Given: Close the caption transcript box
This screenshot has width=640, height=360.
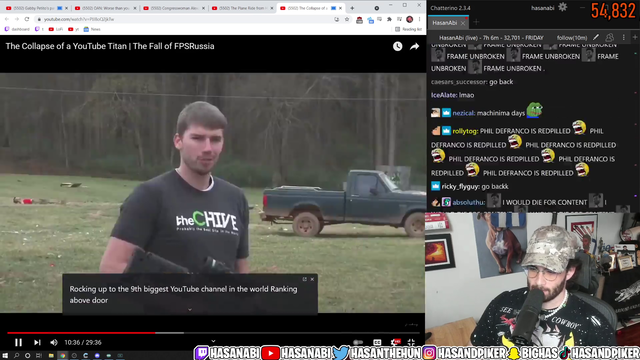Looking at the screenshot, I should coord(312,279).
